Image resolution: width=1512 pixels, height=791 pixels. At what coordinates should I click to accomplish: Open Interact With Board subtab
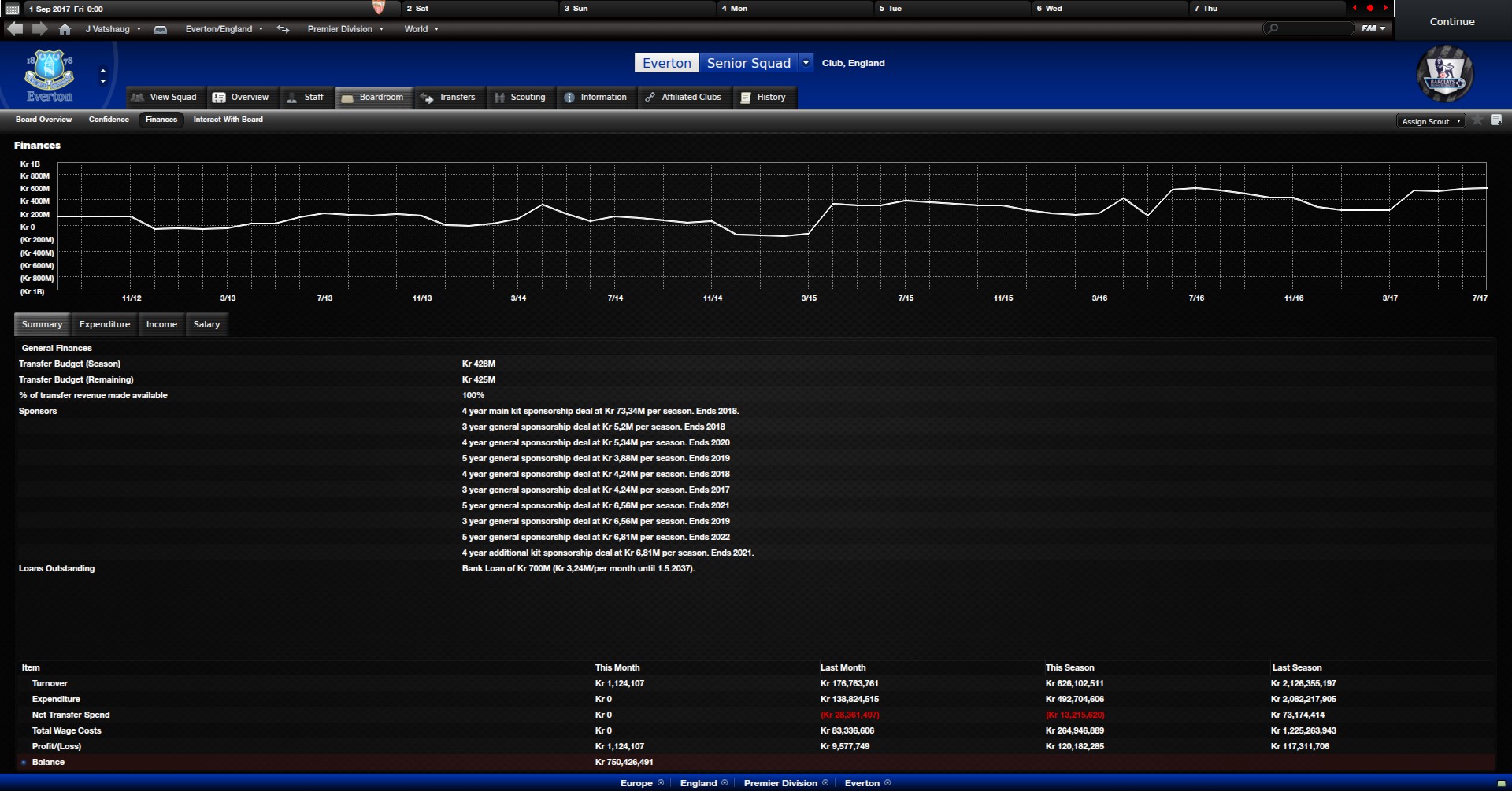point(228,120)
